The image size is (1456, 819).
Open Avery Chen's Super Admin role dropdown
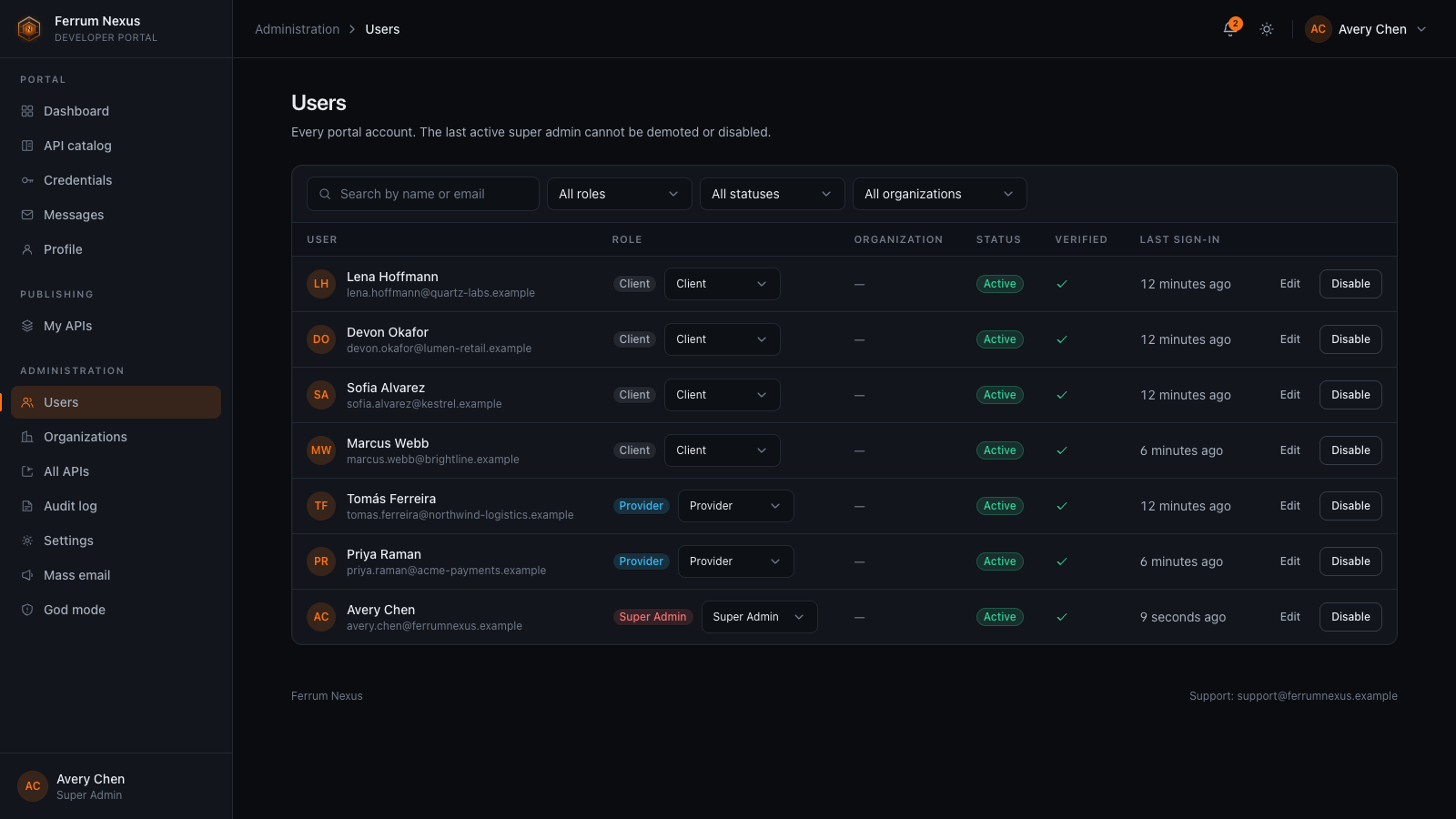point(760,617)
